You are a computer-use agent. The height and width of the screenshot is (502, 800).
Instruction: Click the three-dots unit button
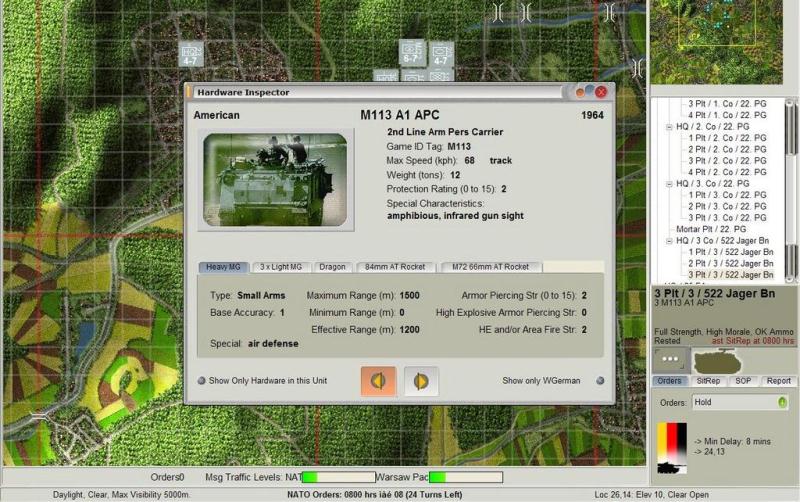[669, 360]
